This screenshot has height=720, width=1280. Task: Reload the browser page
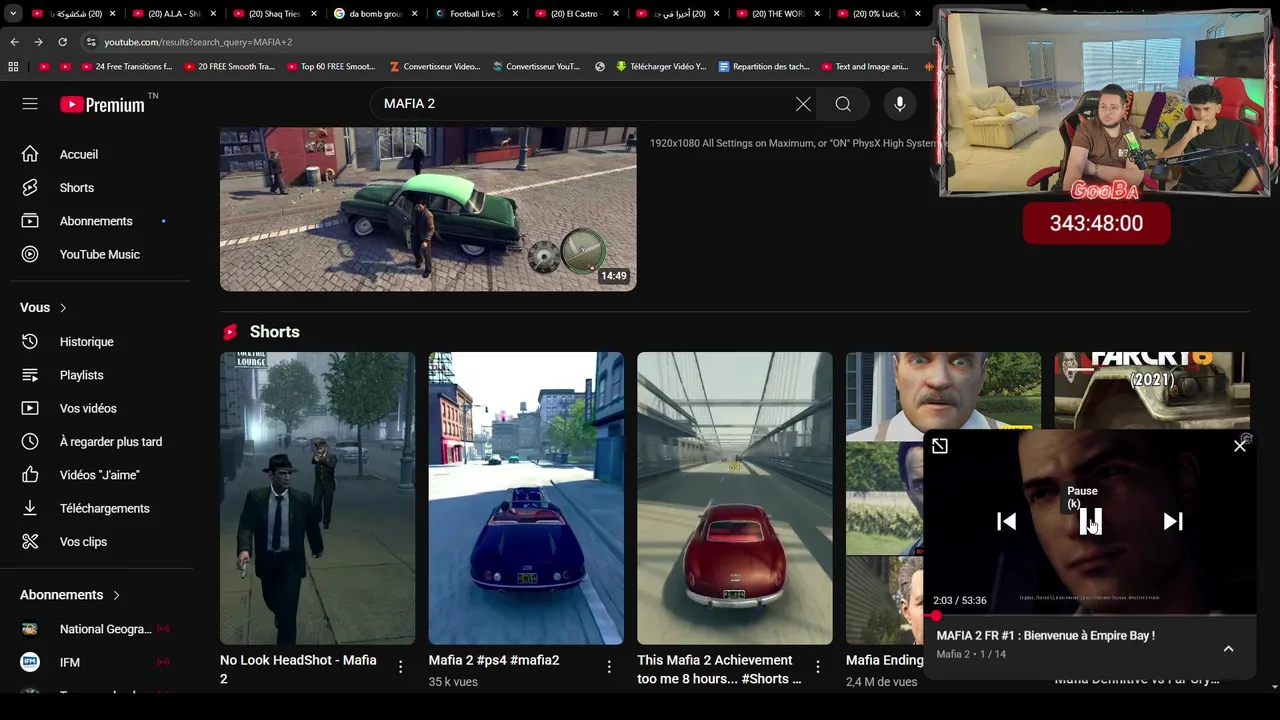[62, 42]
